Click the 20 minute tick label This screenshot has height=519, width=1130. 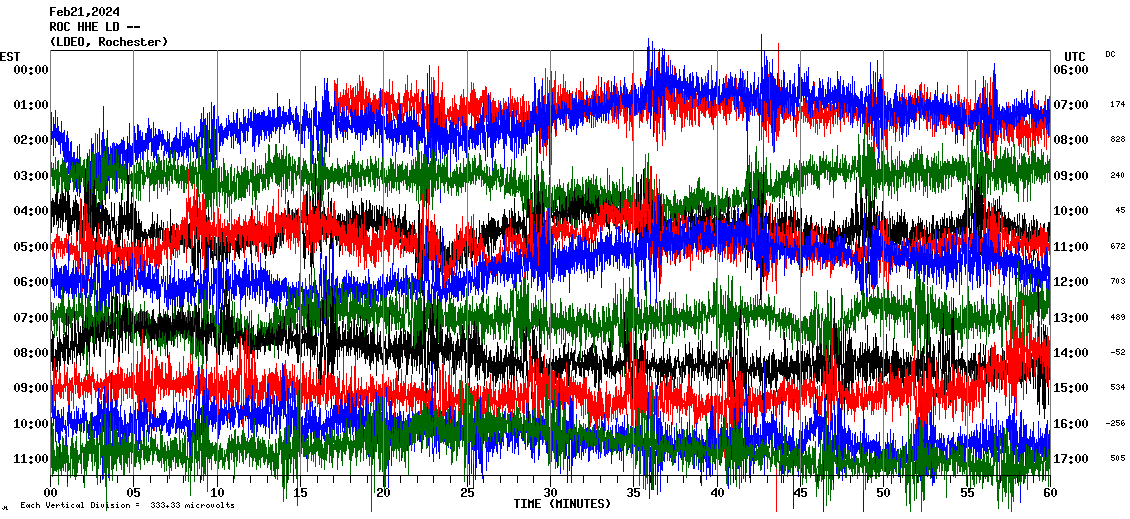[x=384, y=493]
